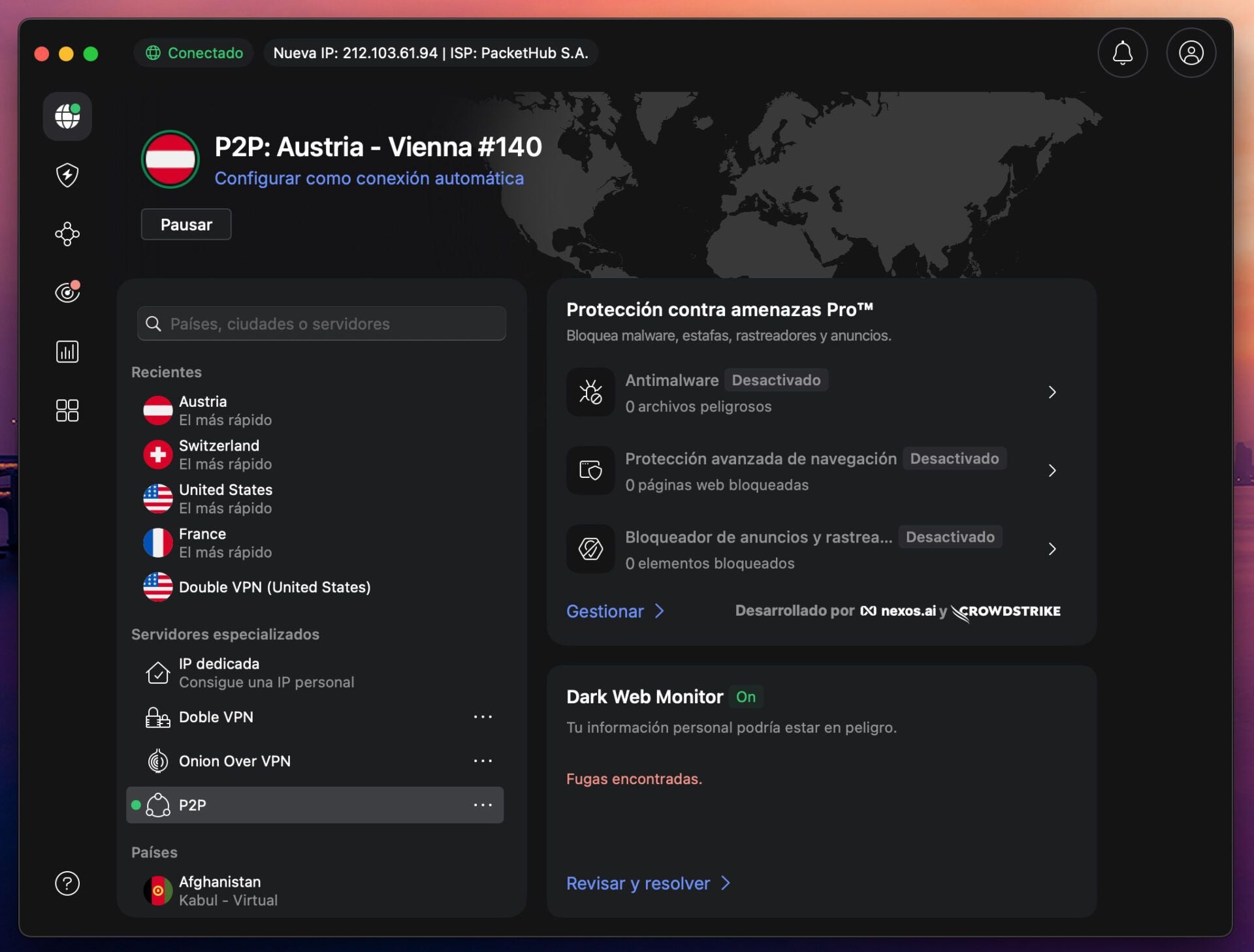Connect to Austria in Recientes
Viewport: 1254px width, 952px height.
click(315, 411)
